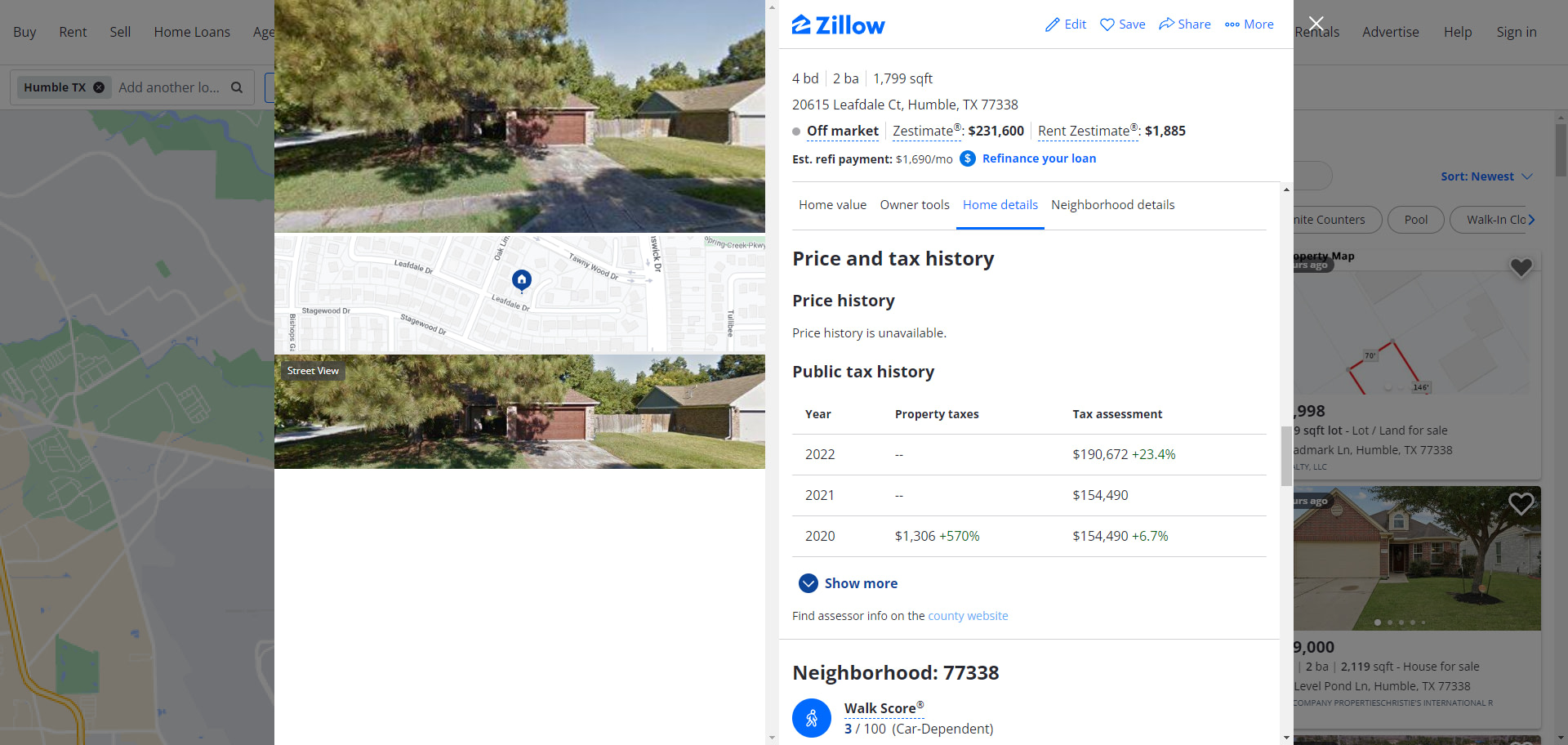This screenshot has width=1568, height=745.
Task: Favorite the Level Pond Ln house listing
Action: click(1521, 503)
